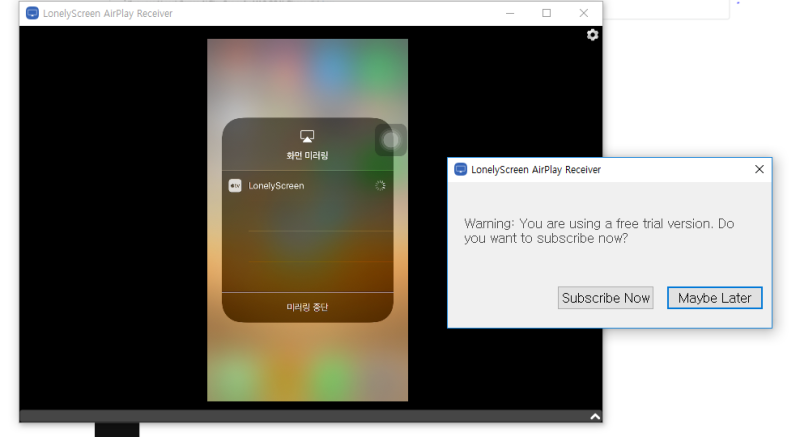
Task: Click the loading spinner next to LonelyScreen
Action: (x=380, y=186)
